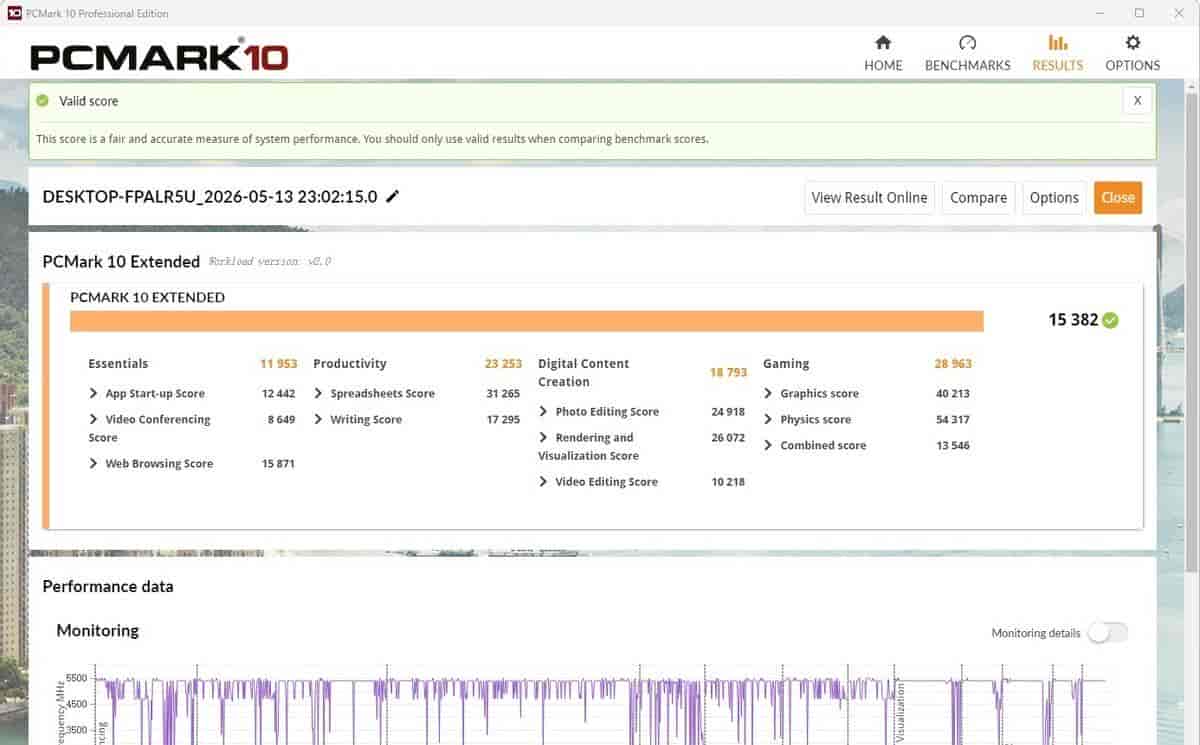This screenshot has height=745, width=1200.
Task: Expand Graphics score
Action: [x=769, y=394]
